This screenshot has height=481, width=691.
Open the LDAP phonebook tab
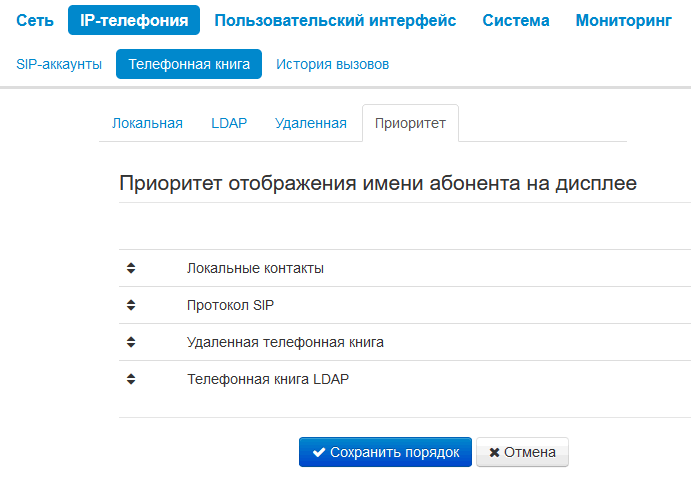tap(229, 123)
